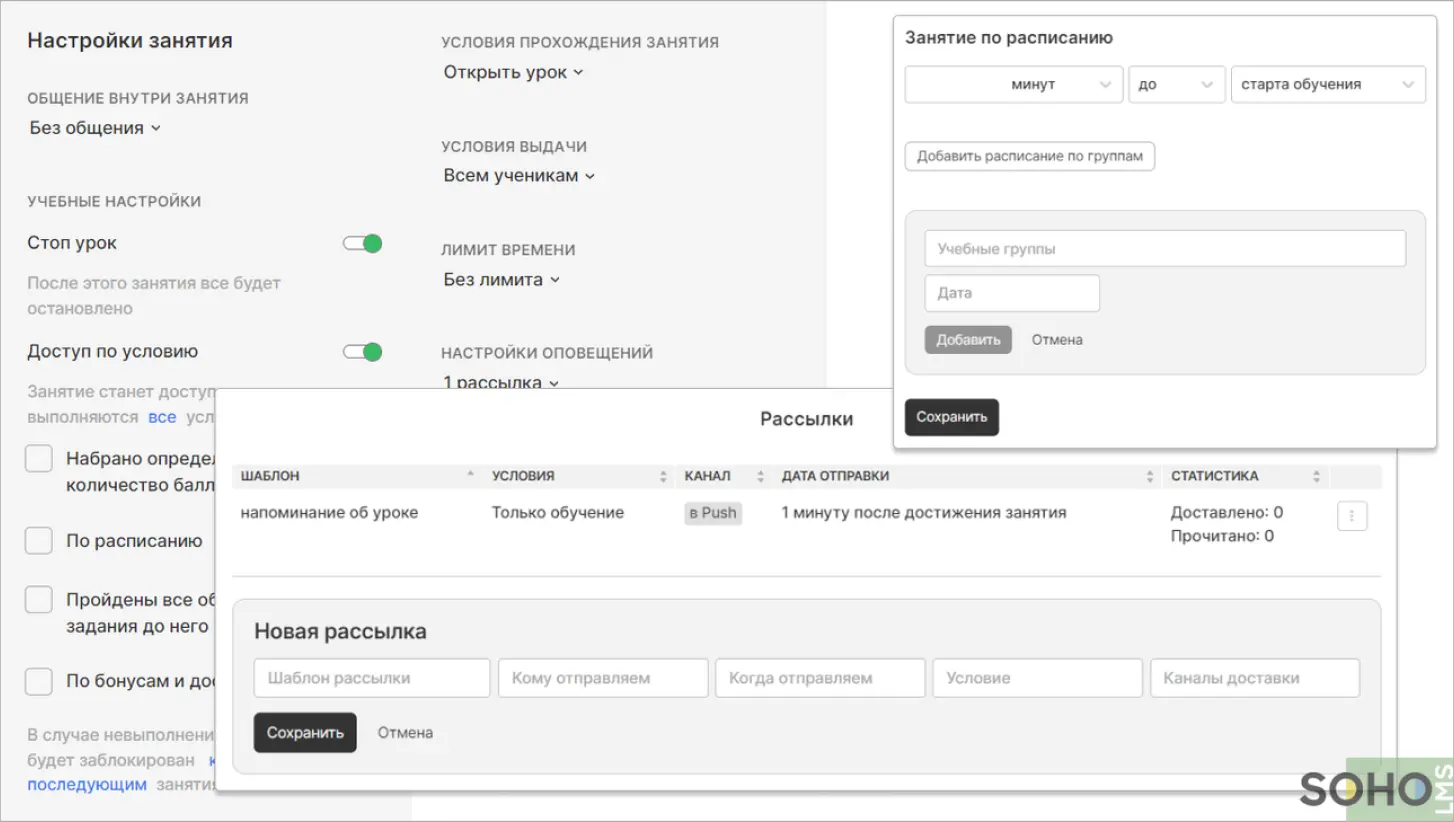
Task: Open the минут units dropdown
Action: point(1013,84)
